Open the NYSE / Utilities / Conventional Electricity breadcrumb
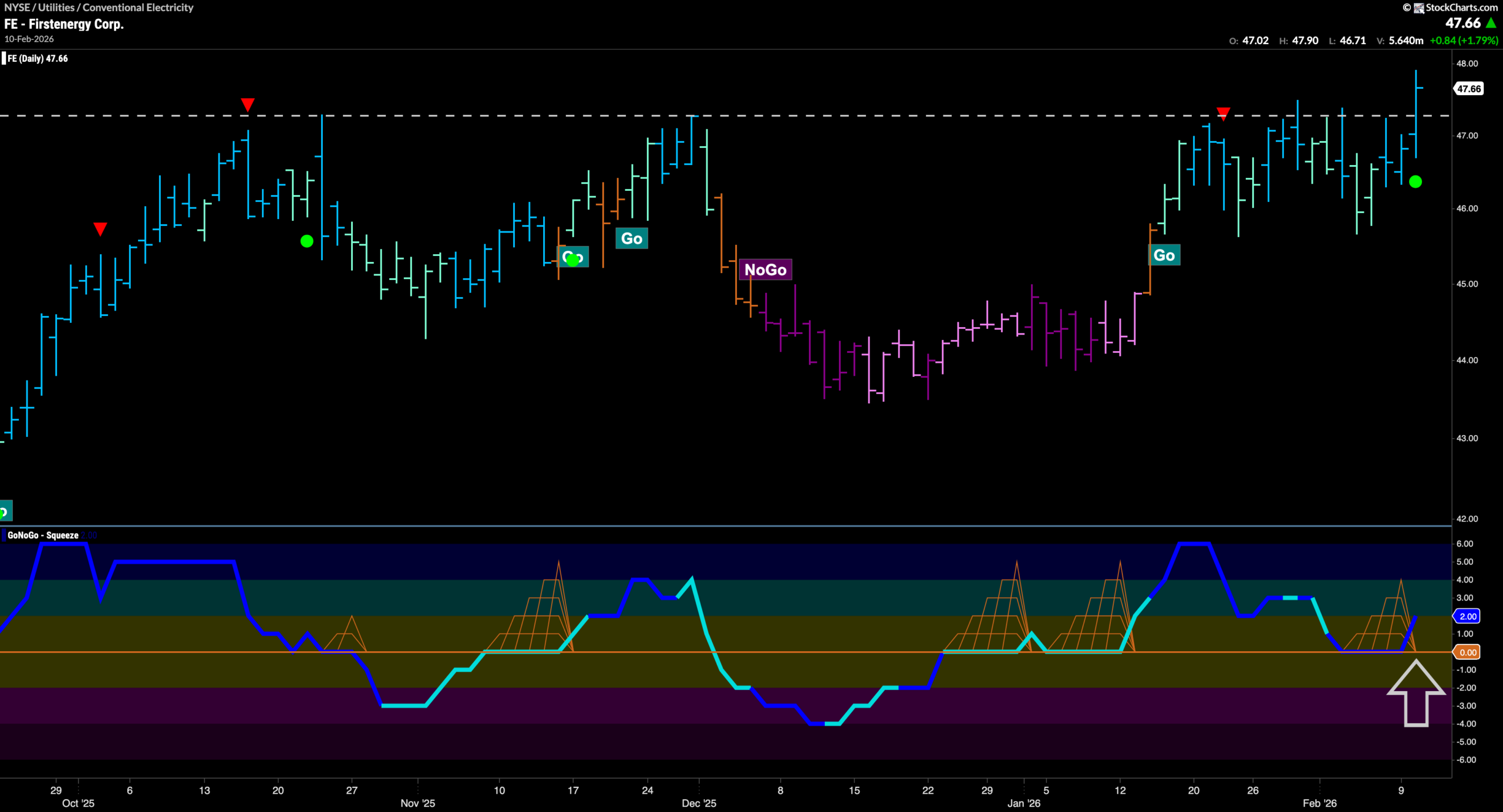The width and height of the screenshot is (1503, 812). point(99,8)
